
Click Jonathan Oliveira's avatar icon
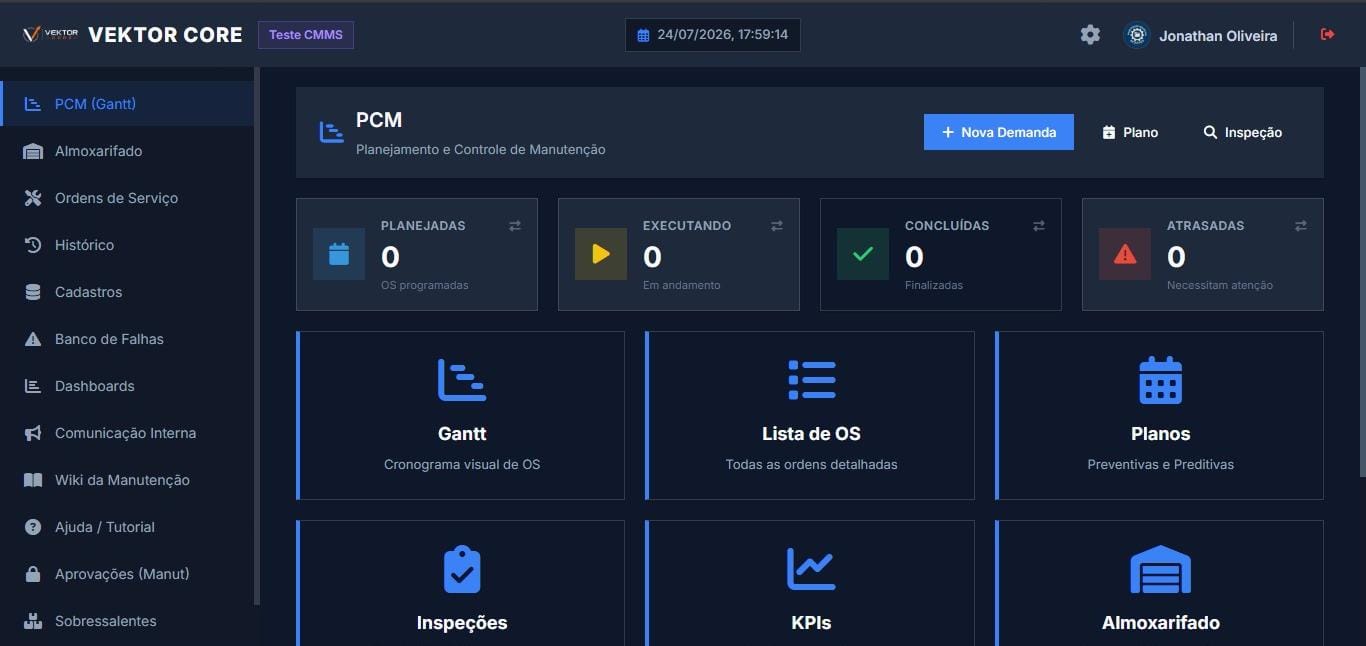tap(1137, 35)
